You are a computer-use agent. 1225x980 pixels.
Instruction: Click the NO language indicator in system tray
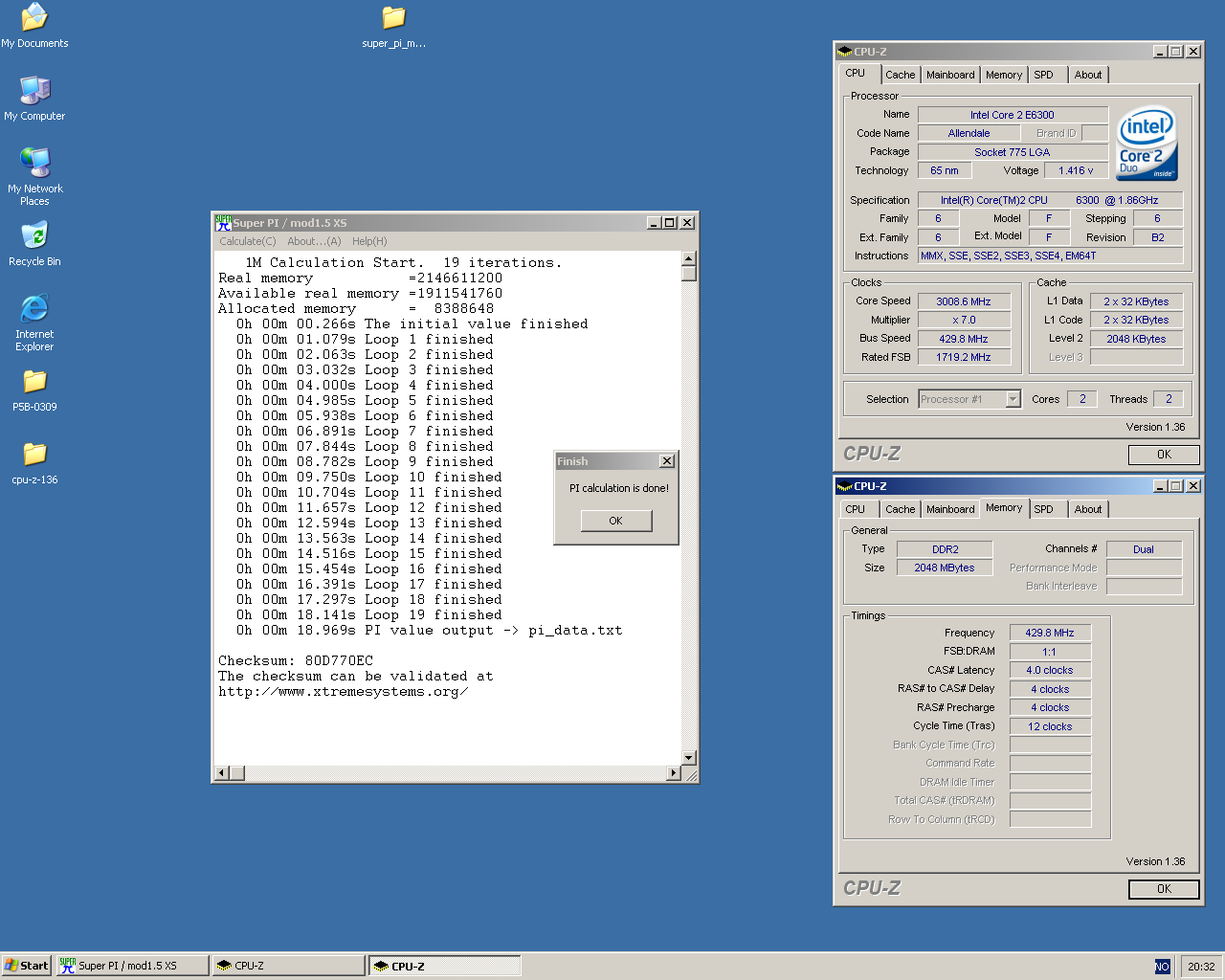pos(1162,967)
